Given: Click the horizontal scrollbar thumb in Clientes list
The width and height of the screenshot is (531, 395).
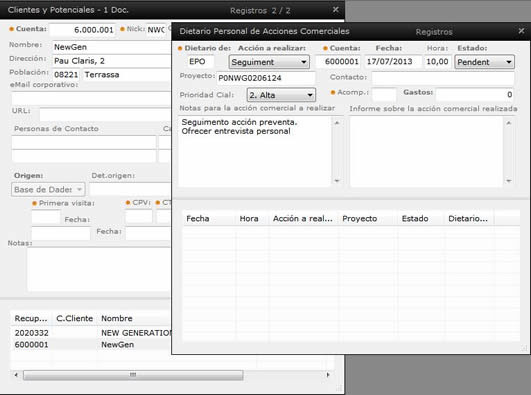Looking at the screenshot, I should click(x=133, y=375).
